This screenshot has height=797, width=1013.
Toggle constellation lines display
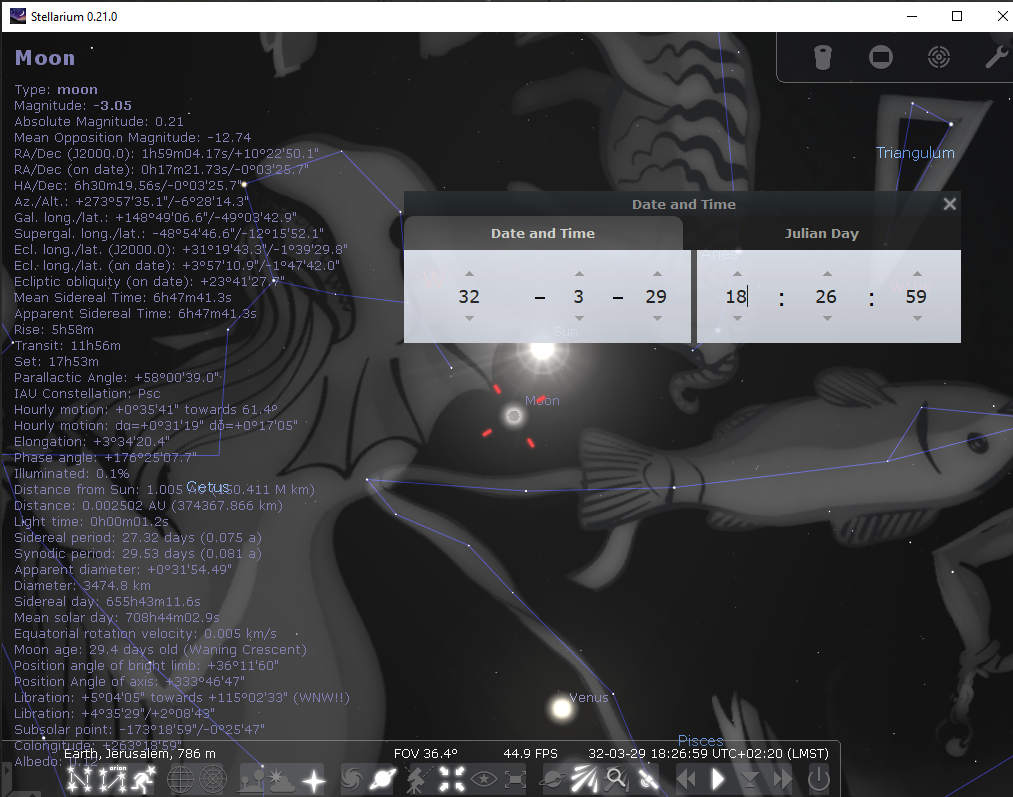coord(78,779)
